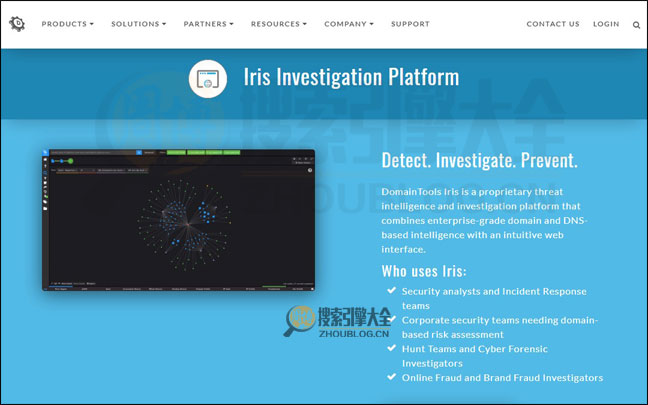The image size is (648, 405).
Task: Click the checkmark beside Online Fraud
Action: [x=391, y=376]
